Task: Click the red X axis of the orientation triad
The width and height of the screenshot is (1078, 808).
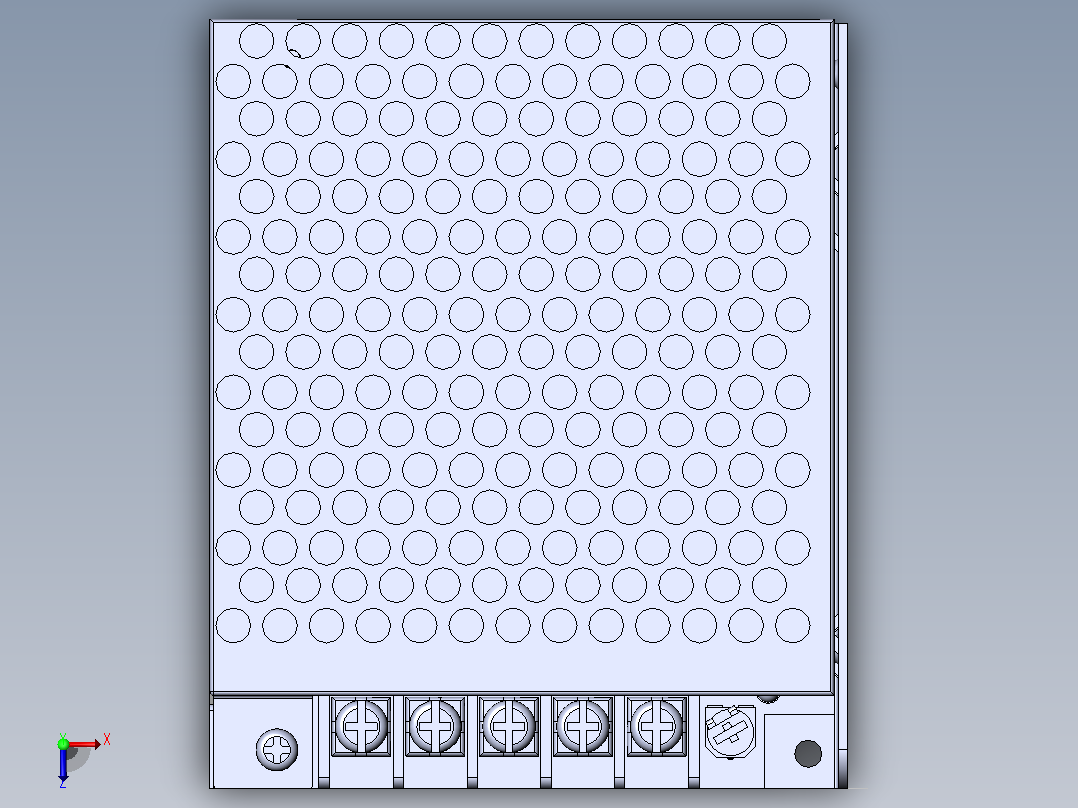Action: (x=85, y=744)
